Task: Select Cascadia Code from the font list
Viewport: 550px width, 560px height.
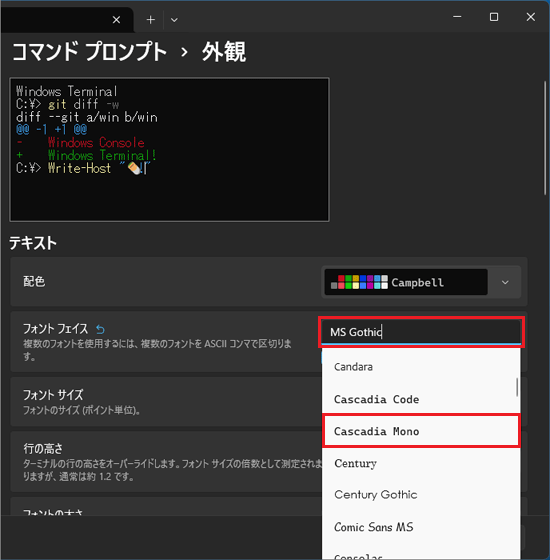Action: pos(421,399)
